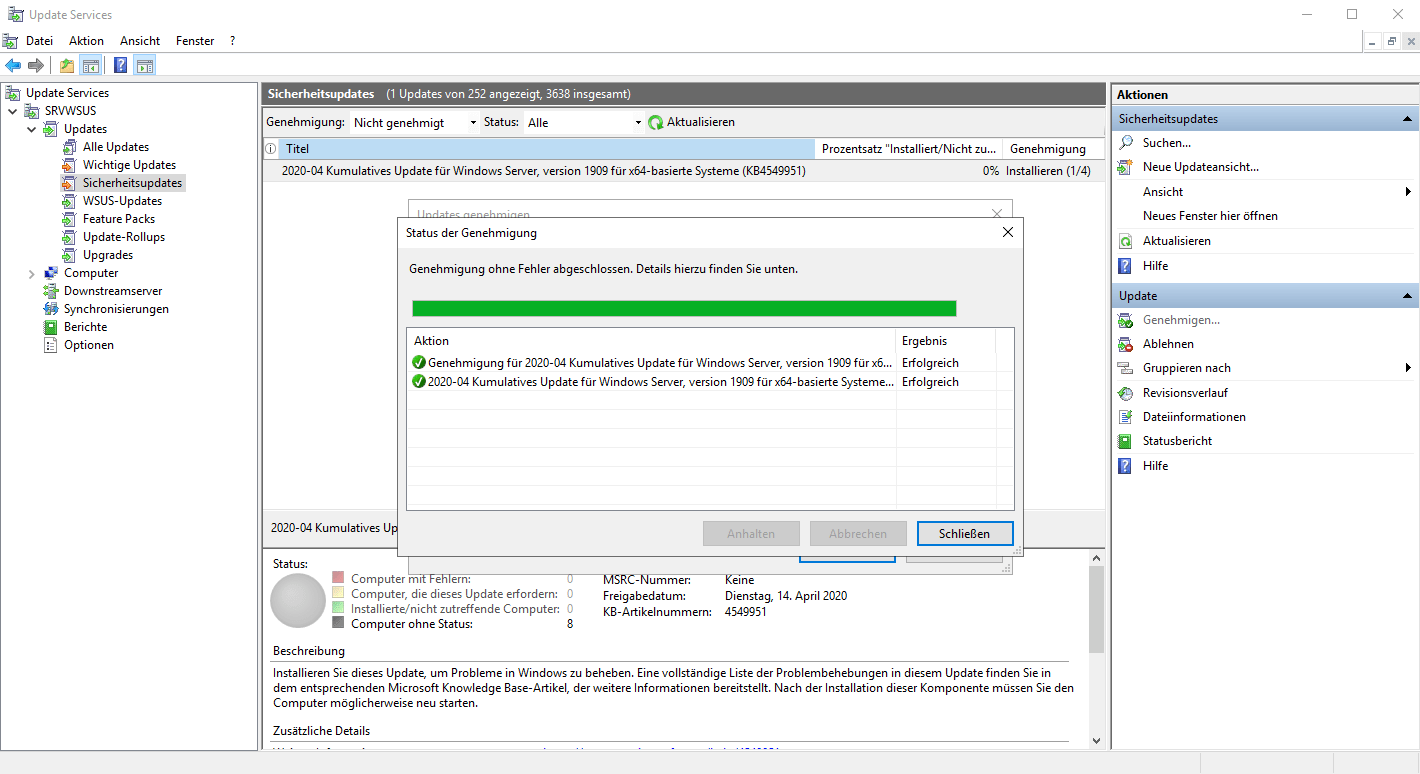Collapse the Sicherheitsupdates actions section
1420x774 pixels.
(x=1408, y=119)
